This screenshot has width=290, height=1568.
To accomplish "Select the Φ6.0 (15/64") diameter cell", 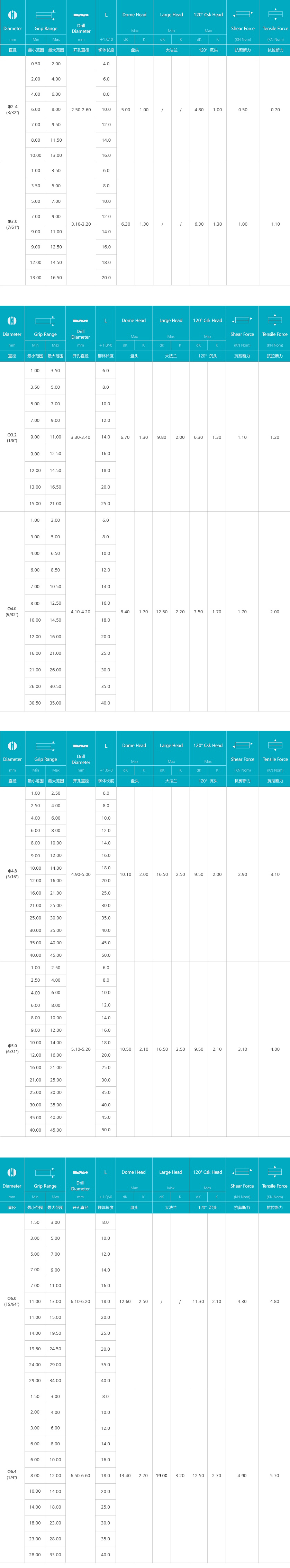I will [x=12, y=1301].
